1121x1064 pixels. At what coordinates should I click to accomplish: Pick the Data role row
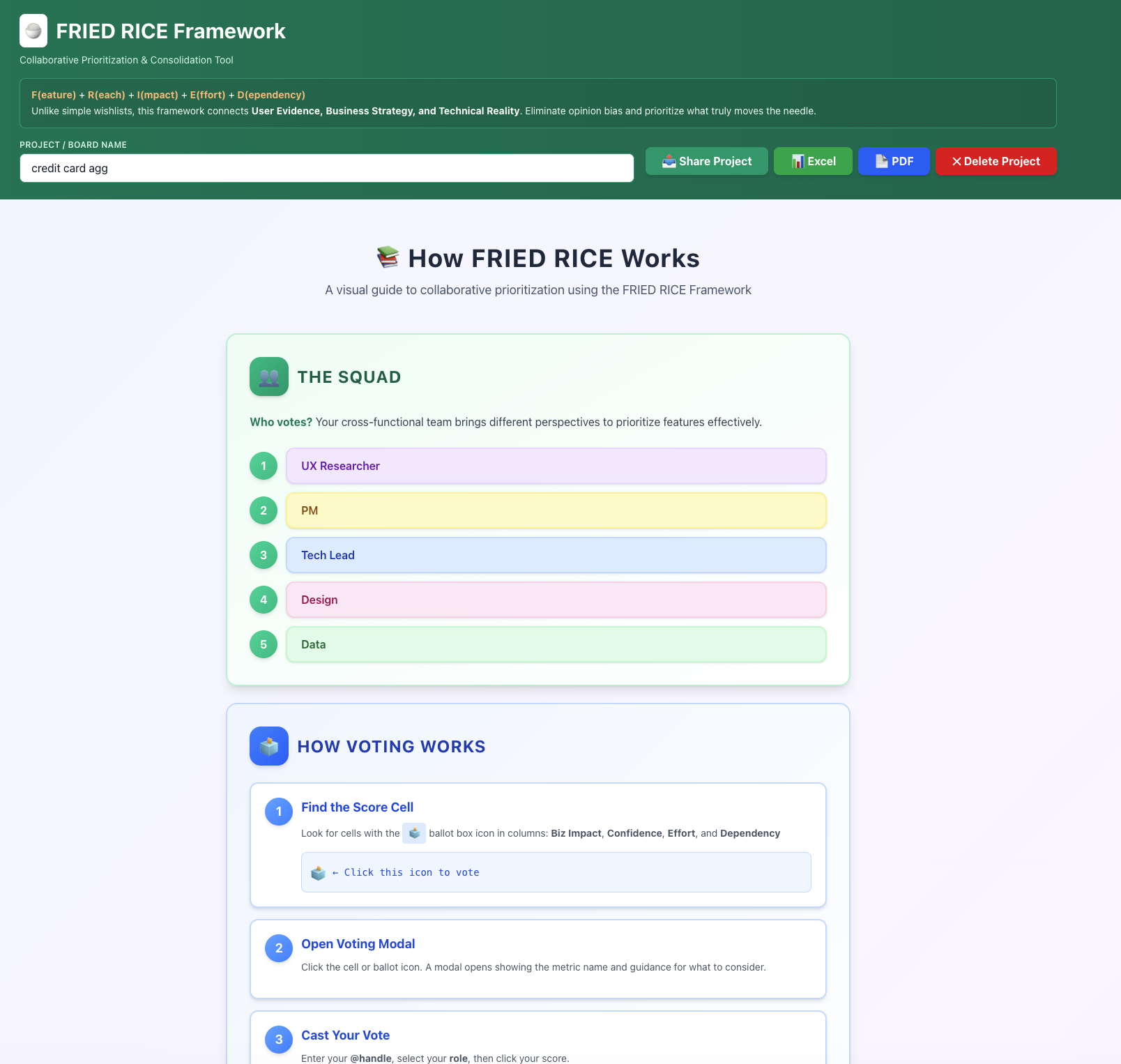click(x=556, y=644)
